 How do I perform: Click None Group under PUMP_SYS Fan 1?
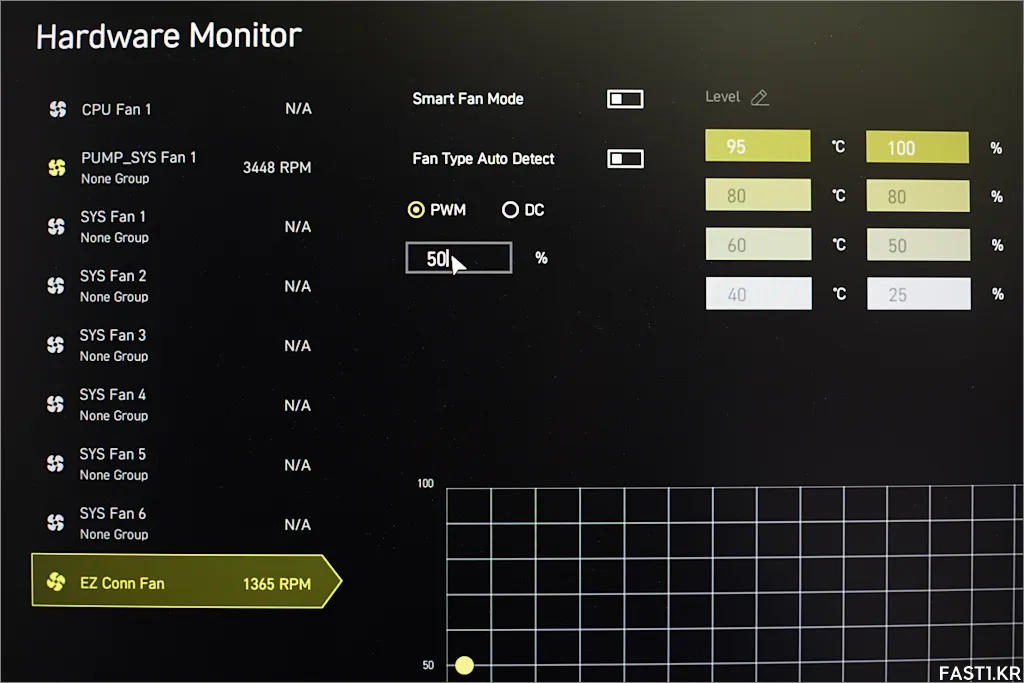pos(115,179)
